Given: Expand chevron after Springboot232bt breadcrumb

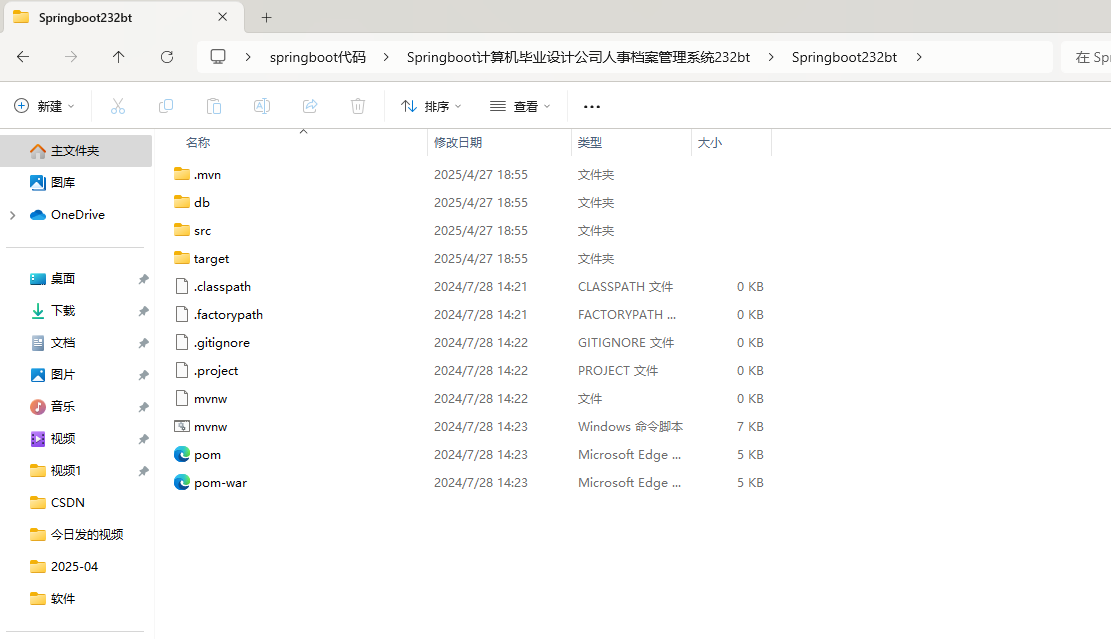Looking at the screenshot, I should [x=919, y=57].
